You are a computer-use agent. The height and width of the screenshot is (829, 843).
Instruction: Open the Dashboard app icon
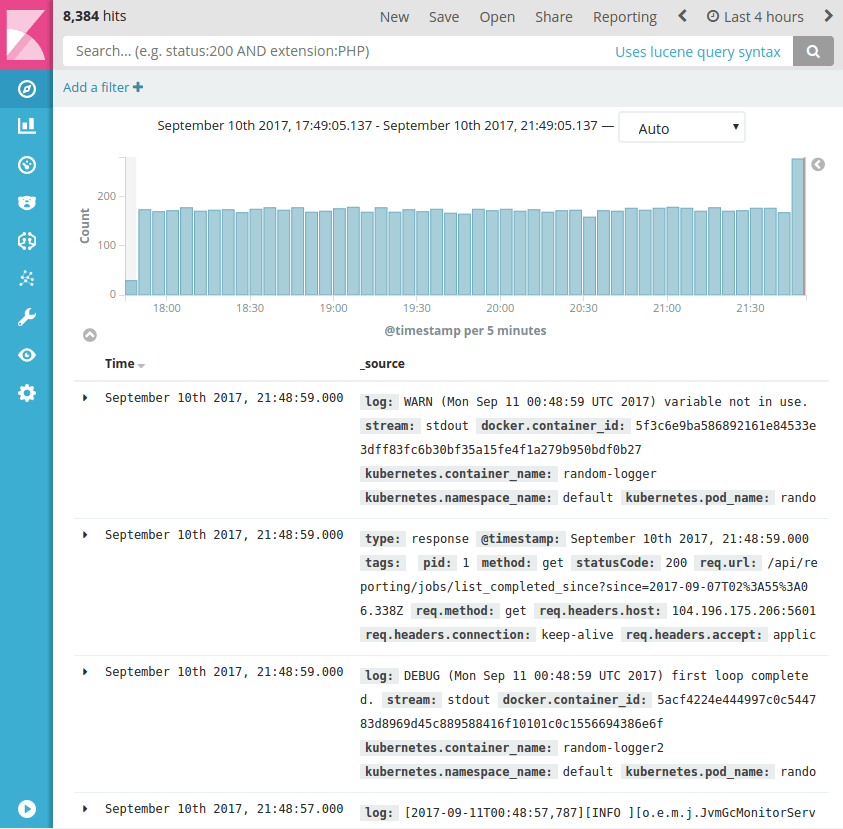(x=27, y=164)
